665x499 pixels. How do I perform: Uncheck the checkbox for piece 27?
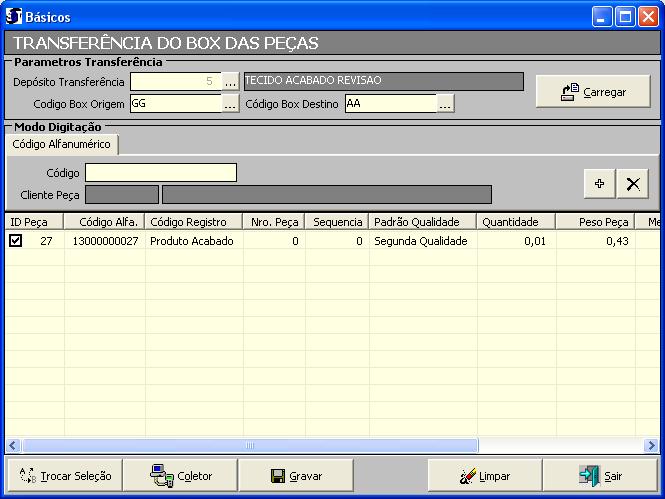pyautogui.click(x=15, y=241)
